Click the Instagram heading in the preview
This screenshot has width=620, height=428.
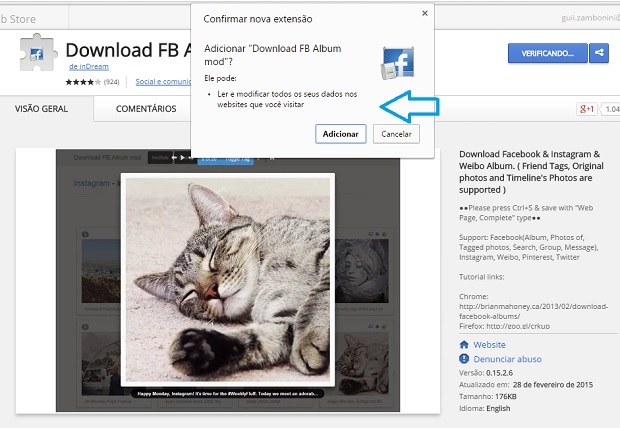(91, 183)
